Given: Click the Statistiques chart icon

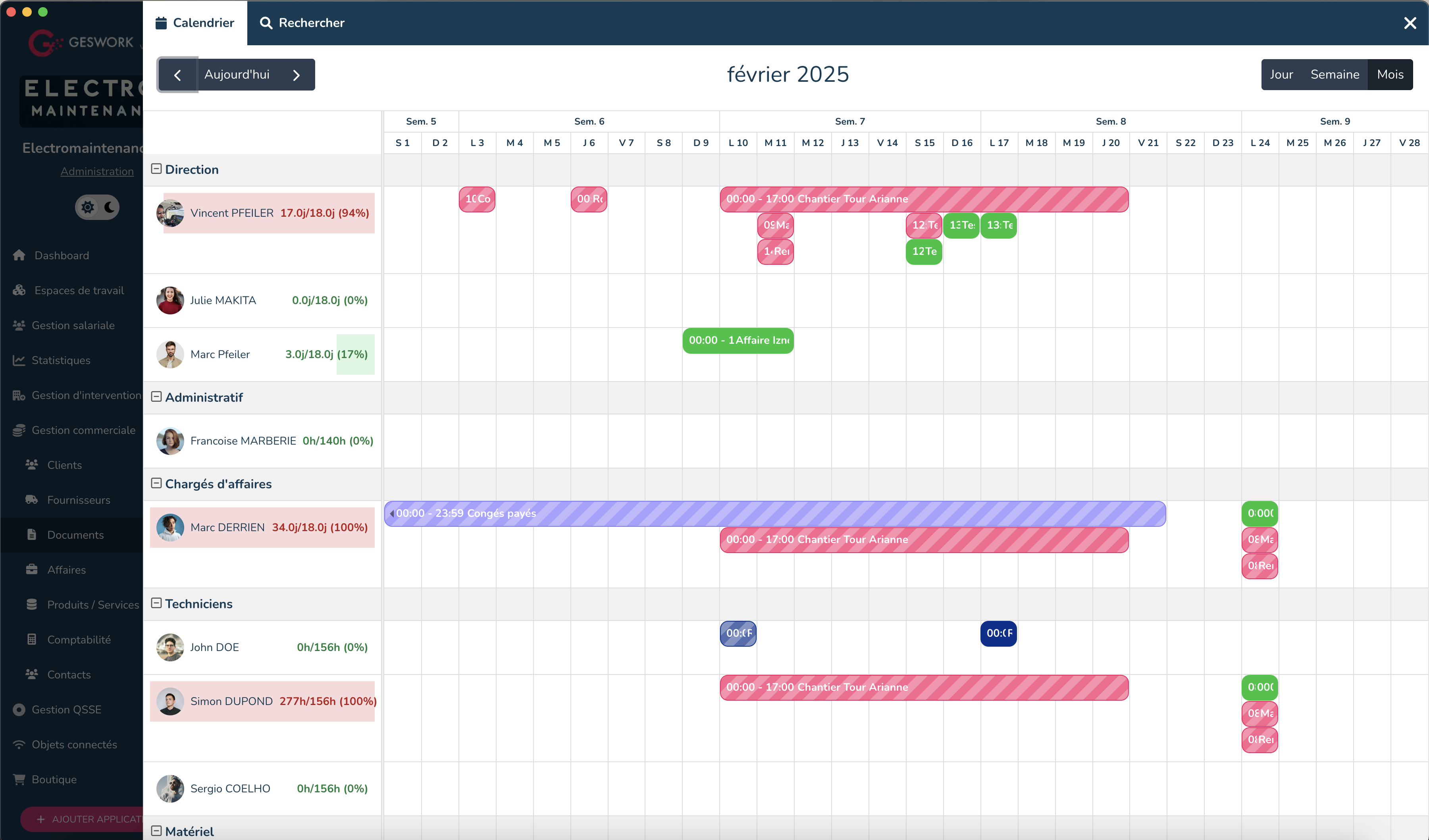Looking at the screenshot, I should click(19, 360).
